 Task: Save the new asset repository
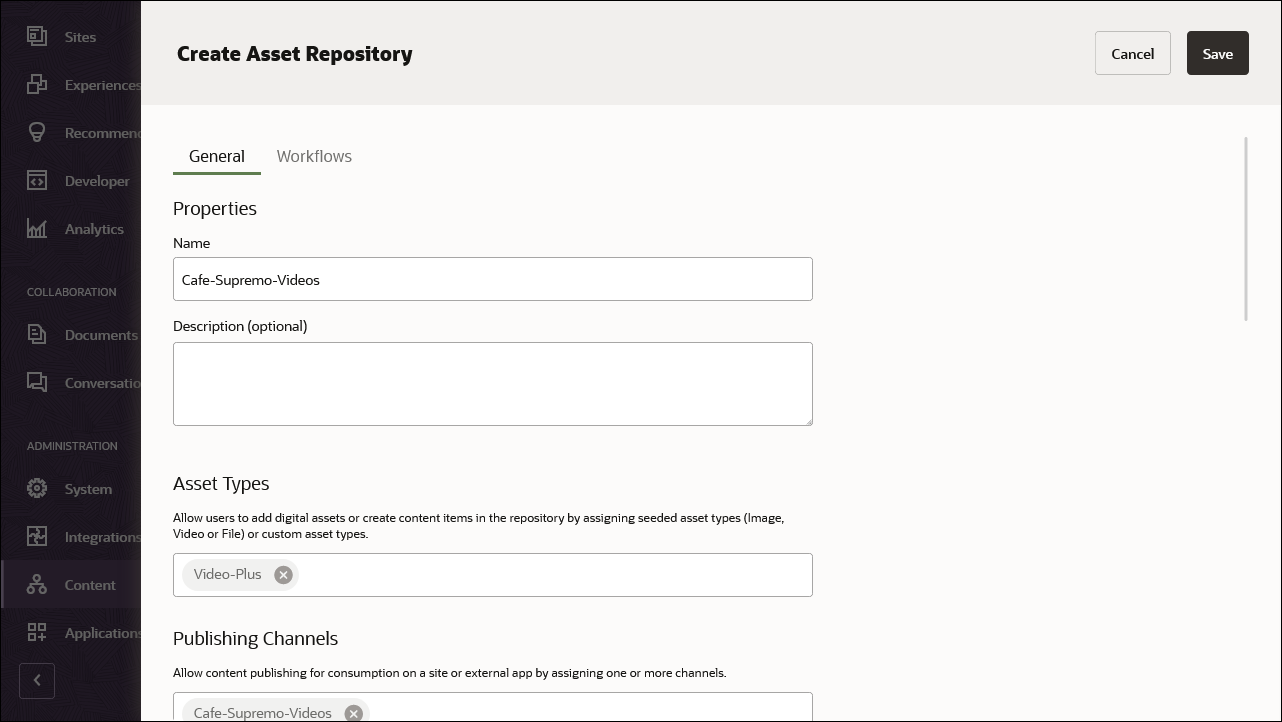coord(1217,53)
